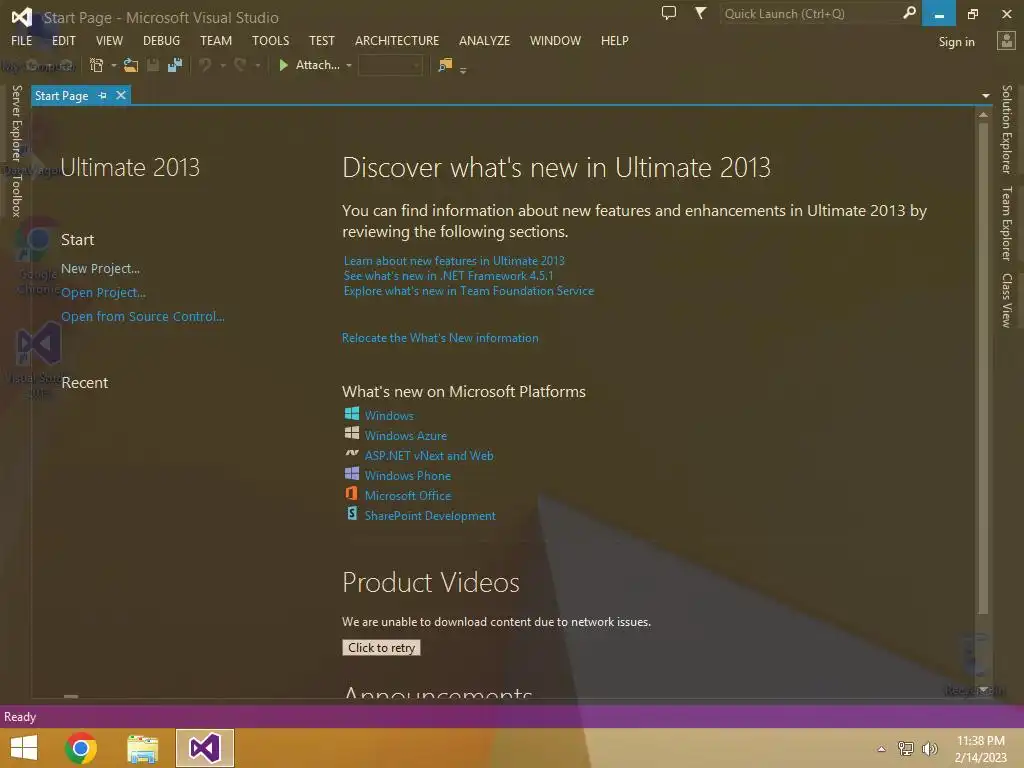Open the document tab list dropdown arrow
This screenshot has width=1024, height=768.
985,96
